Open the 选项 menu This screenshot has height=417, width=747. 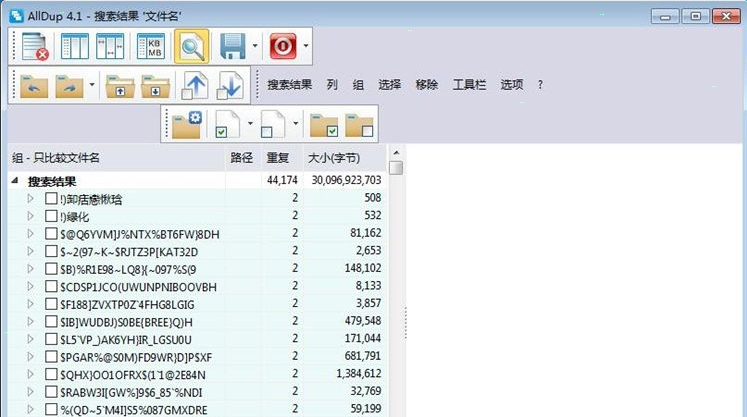(511, 85)
